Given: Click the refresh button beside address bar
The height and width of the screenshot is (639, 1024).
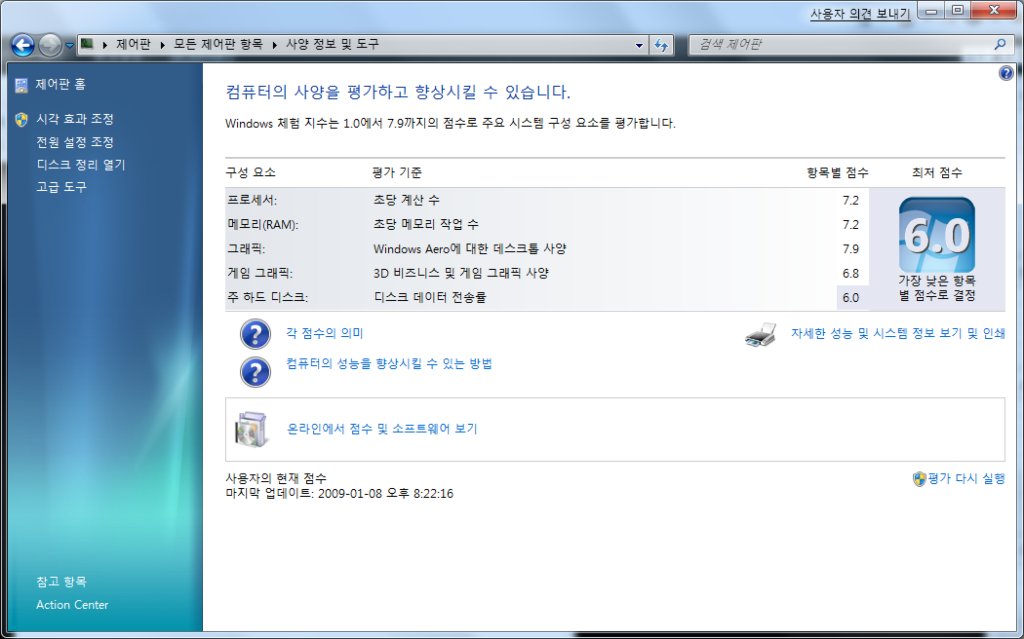Looking at the screenshot, I should [662, 45].
